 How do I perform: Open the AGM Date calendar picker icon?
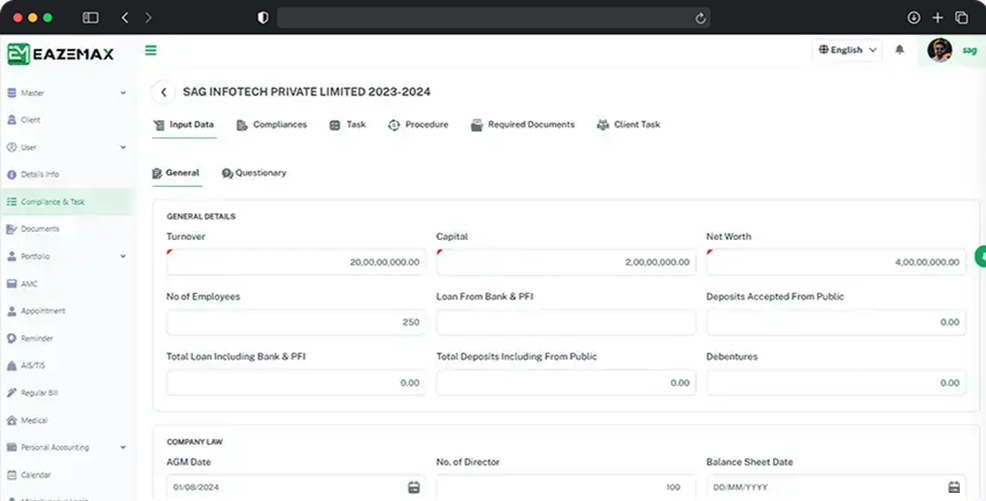414,487
